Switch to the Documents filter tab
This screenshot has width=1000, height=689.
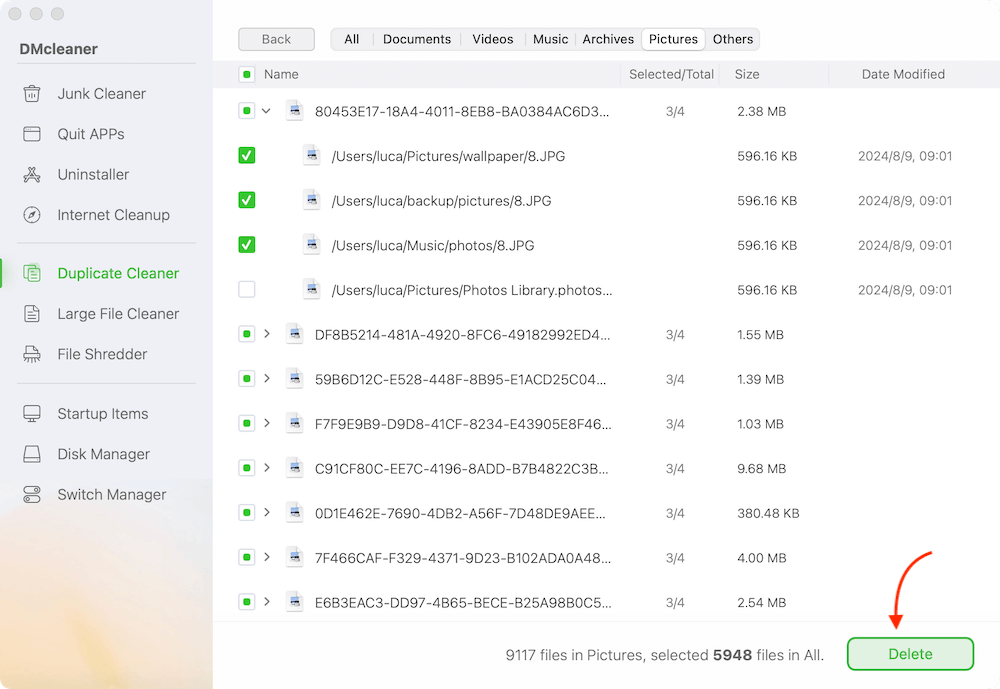click(417, 39)
